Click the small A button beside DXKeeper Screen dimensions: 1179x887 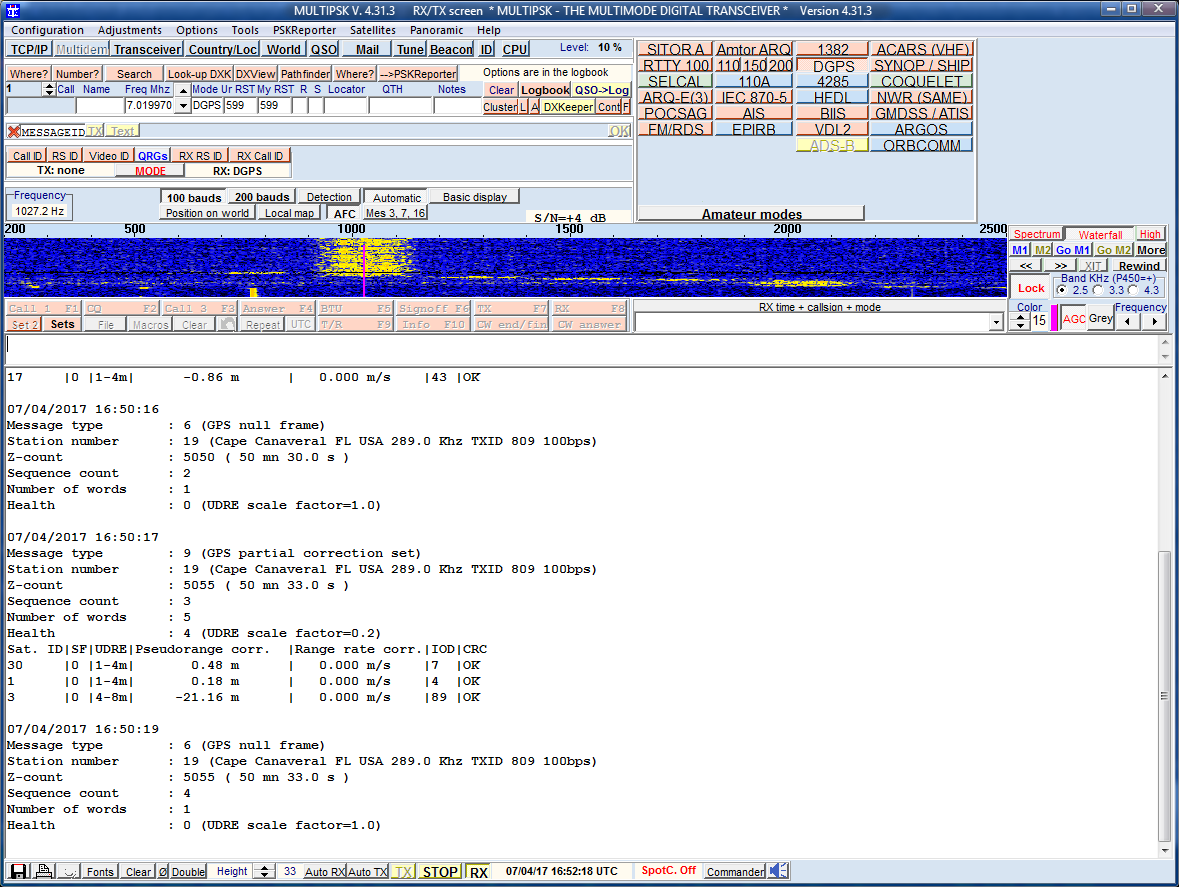click(535, 107)
